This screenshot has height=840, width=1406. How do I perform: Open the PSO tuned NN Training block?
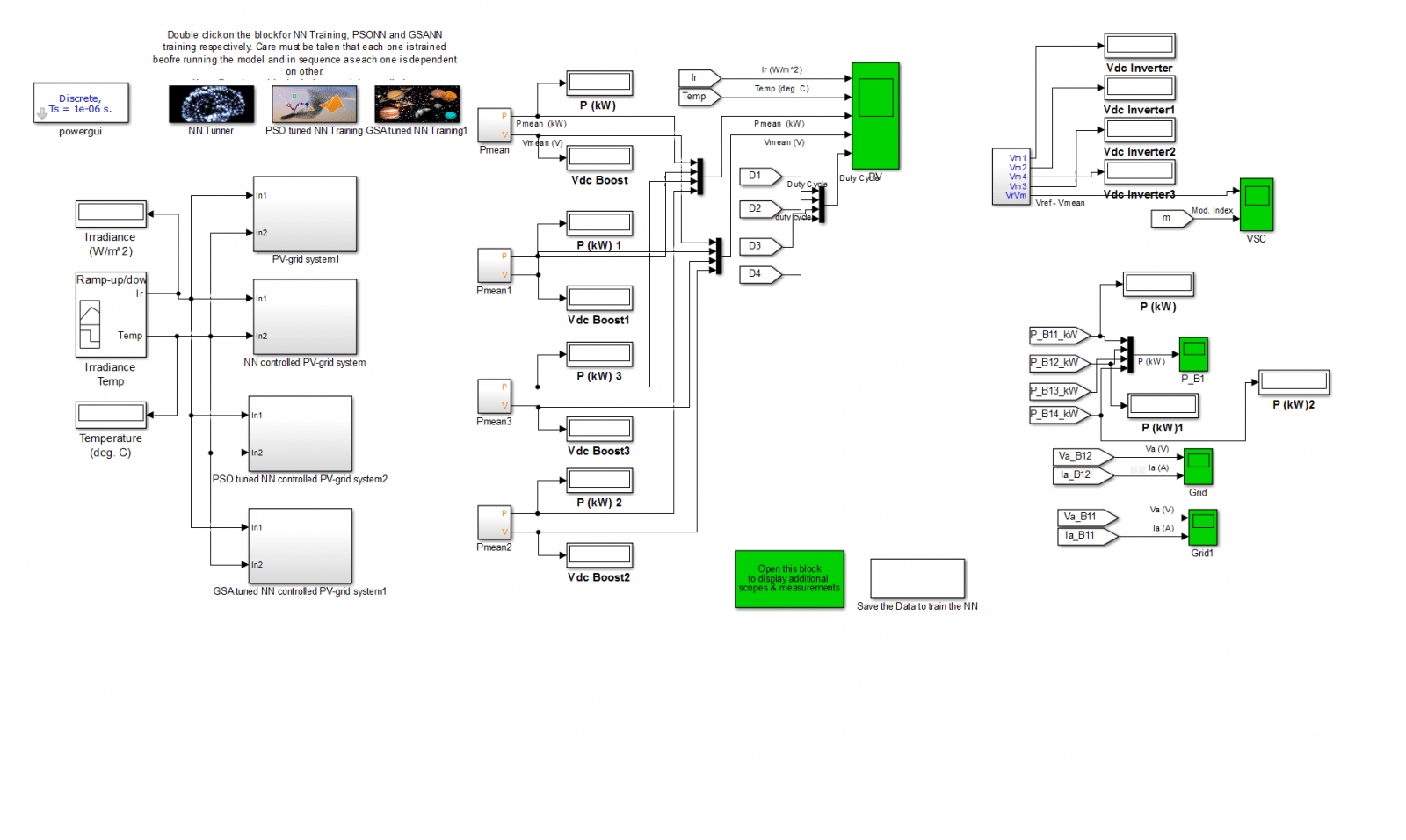coord(313,104)
